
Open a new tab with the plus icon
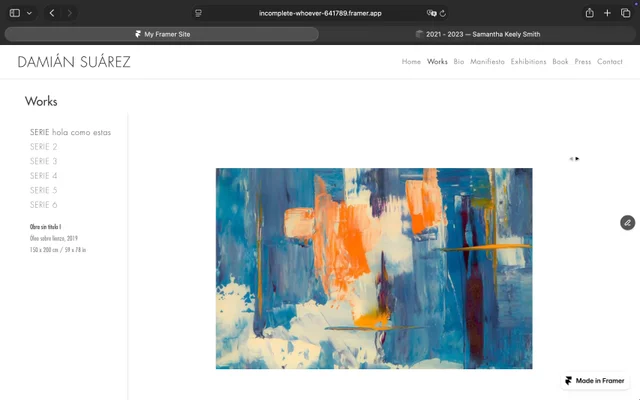coord(607,13)
